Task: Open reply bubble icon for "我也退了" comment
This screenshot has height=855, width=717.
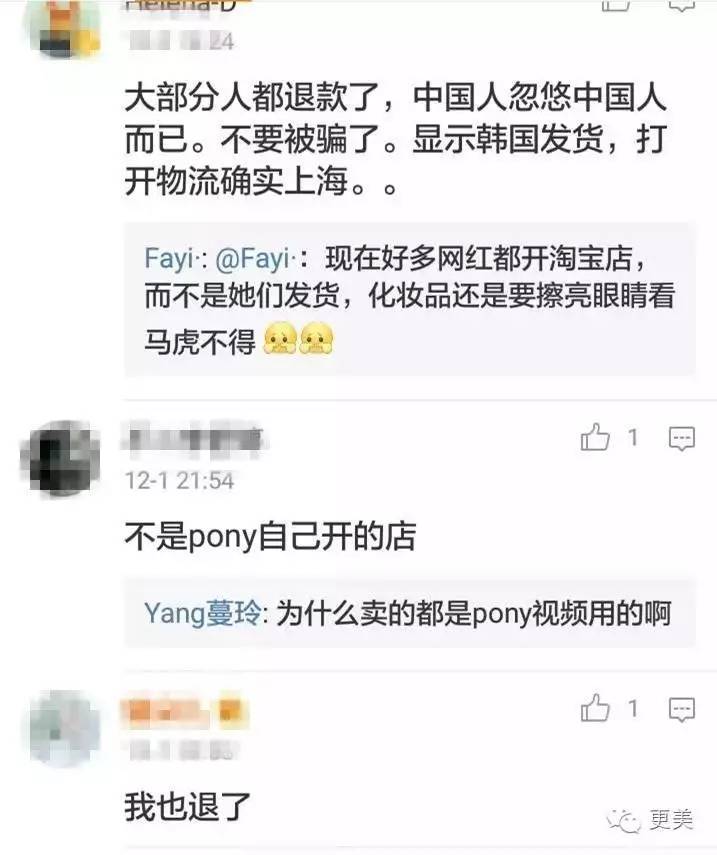Action: click(682, 709)
